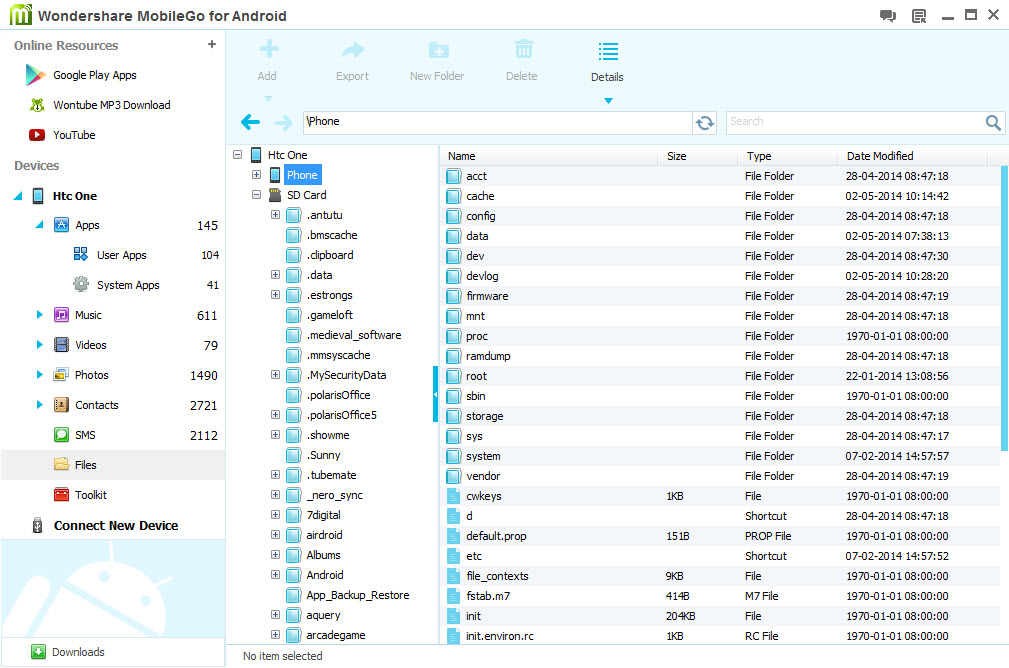The image size is (1009, 668).
Task: Select the App_Backup_Restore tree folder
Action: tap(357, 595)
